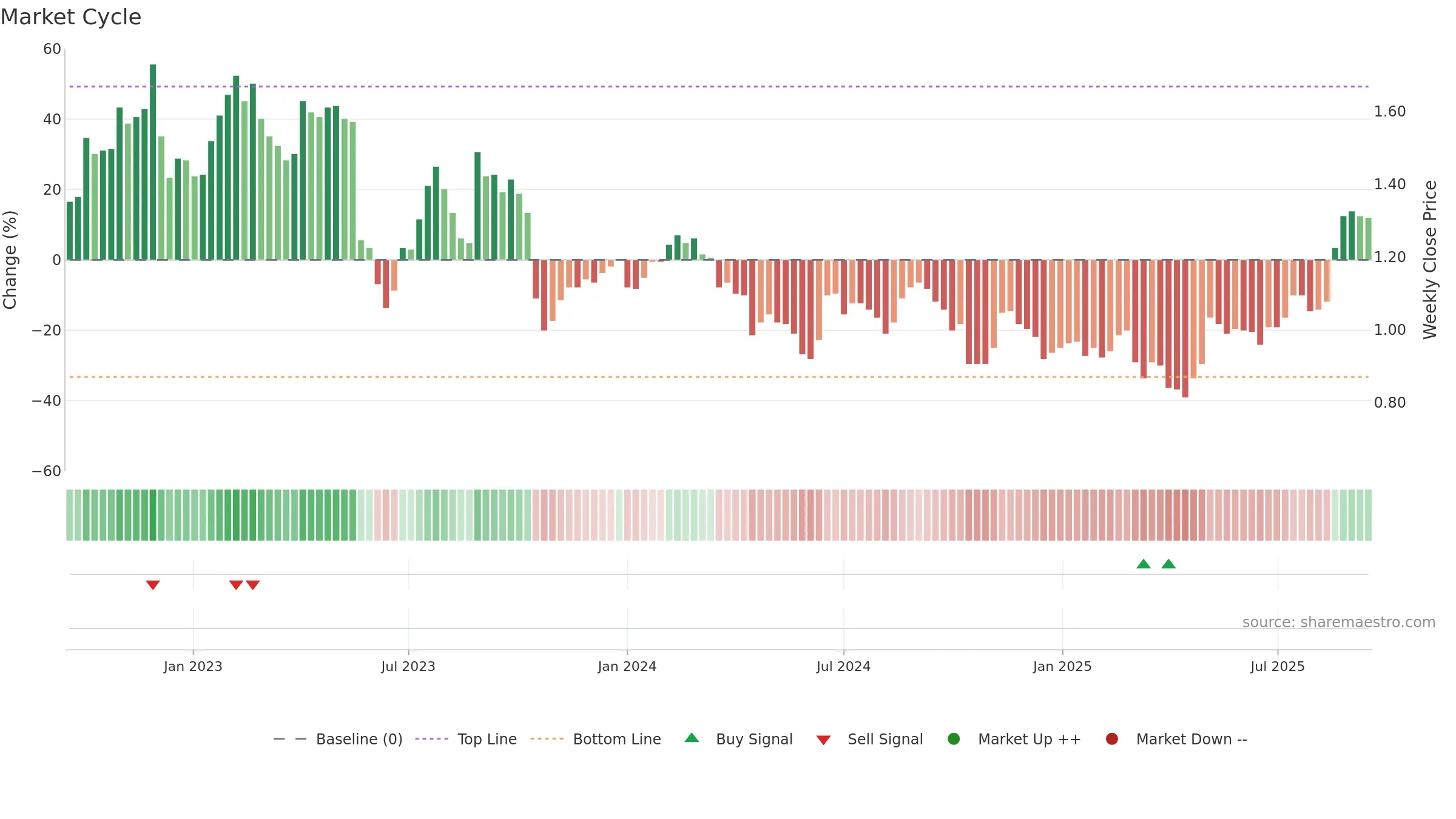
Task: Click the Jul 2023 axis label
Action: pos(408,666)
